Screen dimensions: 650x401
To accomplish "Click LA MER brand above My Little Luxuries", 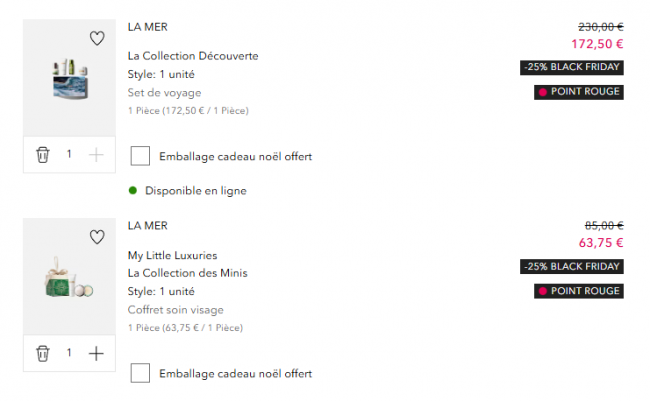I will tap(148, 225).
